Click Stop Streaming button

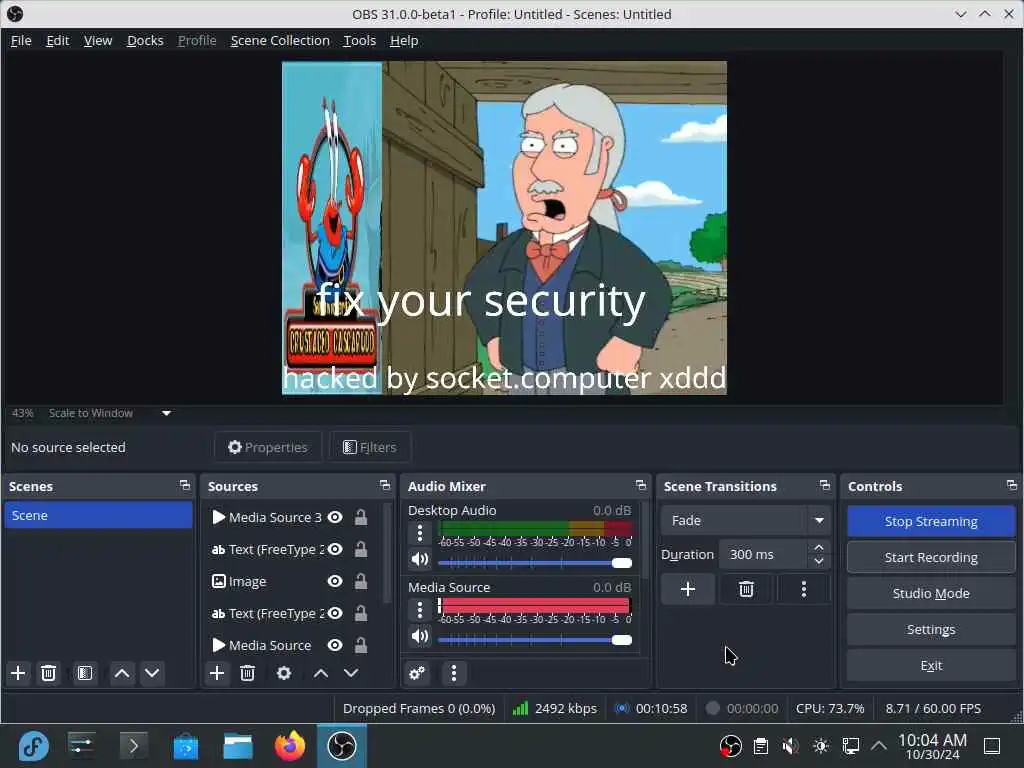tap(931, 521)
